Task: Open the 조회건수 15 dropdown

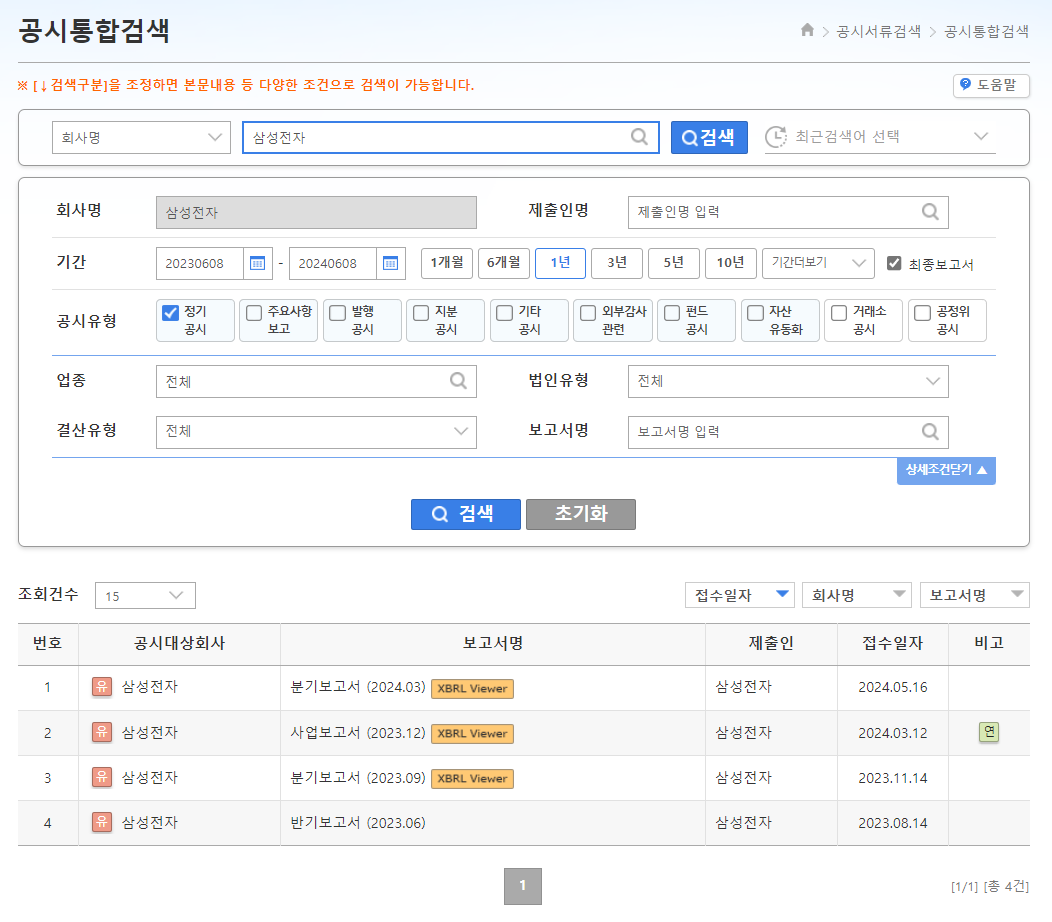Action: pos(146,595)
